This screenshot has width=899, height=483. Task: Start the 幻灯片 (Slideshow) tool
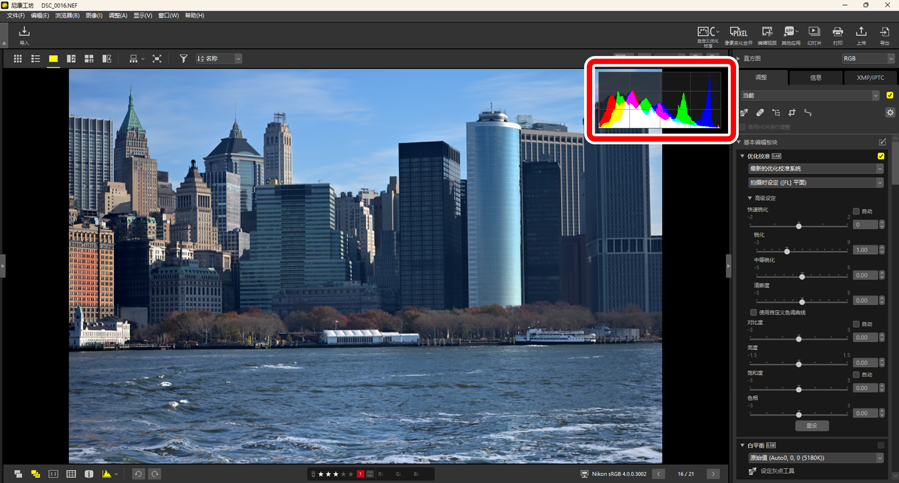(x=814, y=35)
